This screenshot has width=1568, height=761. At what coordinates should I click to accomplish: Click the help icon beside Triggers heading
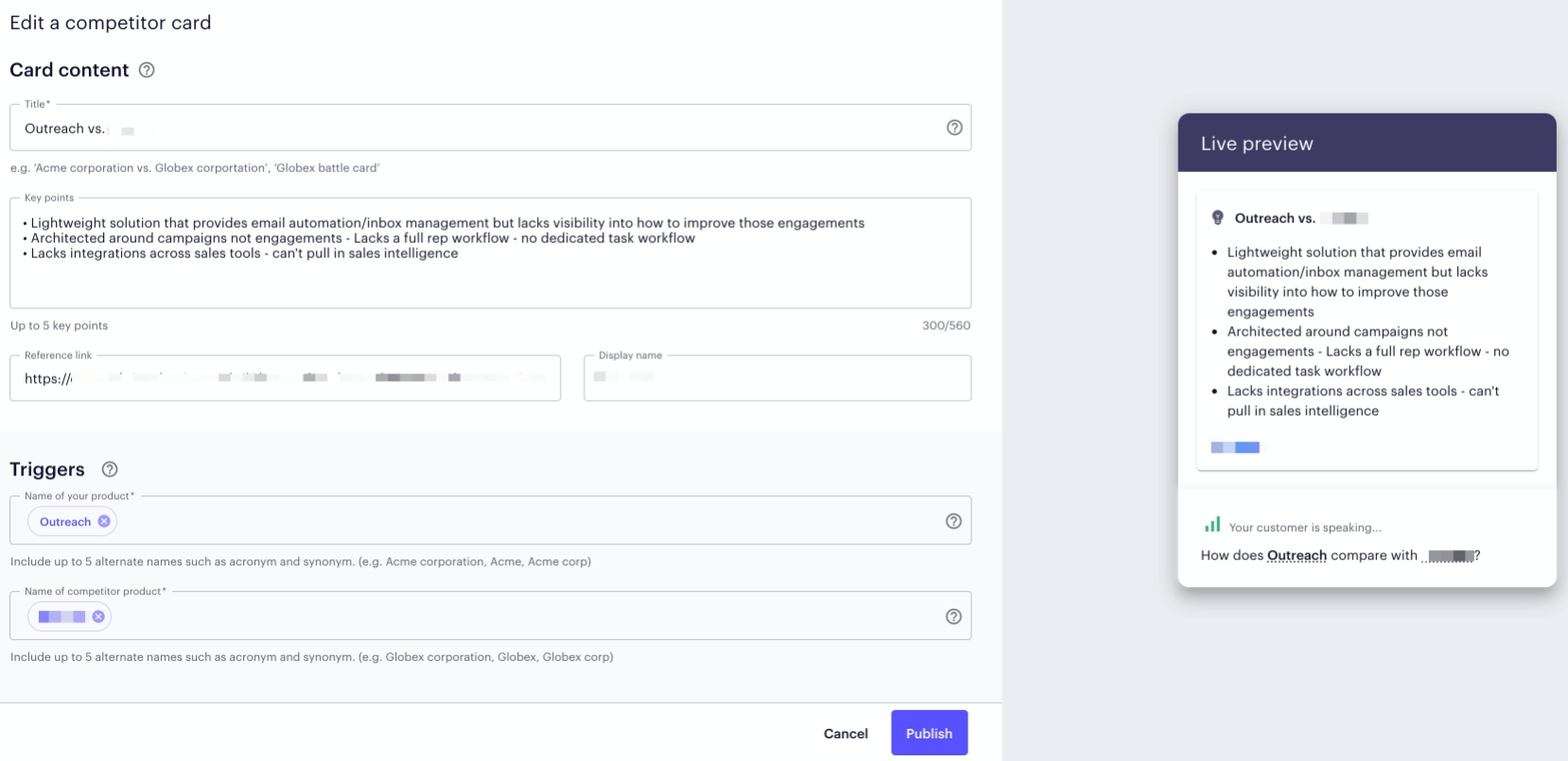point(110,469)
